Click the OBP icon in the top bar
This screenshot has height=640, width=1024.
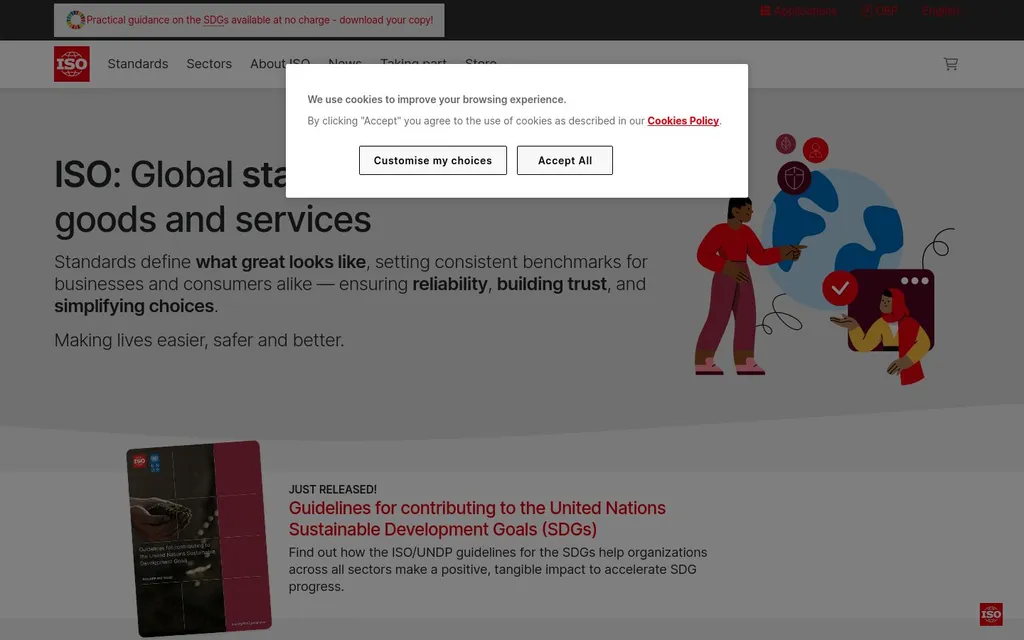point(867,11)
